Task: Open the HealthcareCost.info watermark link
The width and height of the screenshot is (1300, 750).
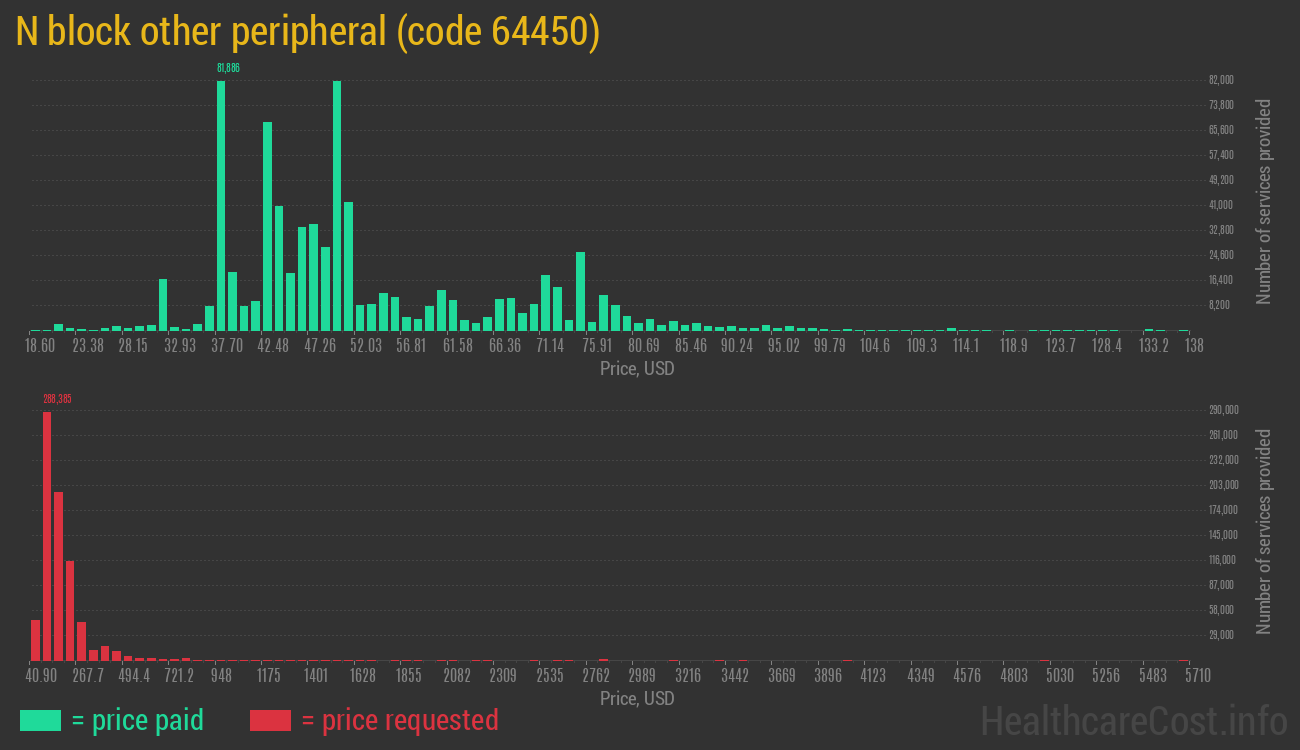Action: [x=1133, y=720]
